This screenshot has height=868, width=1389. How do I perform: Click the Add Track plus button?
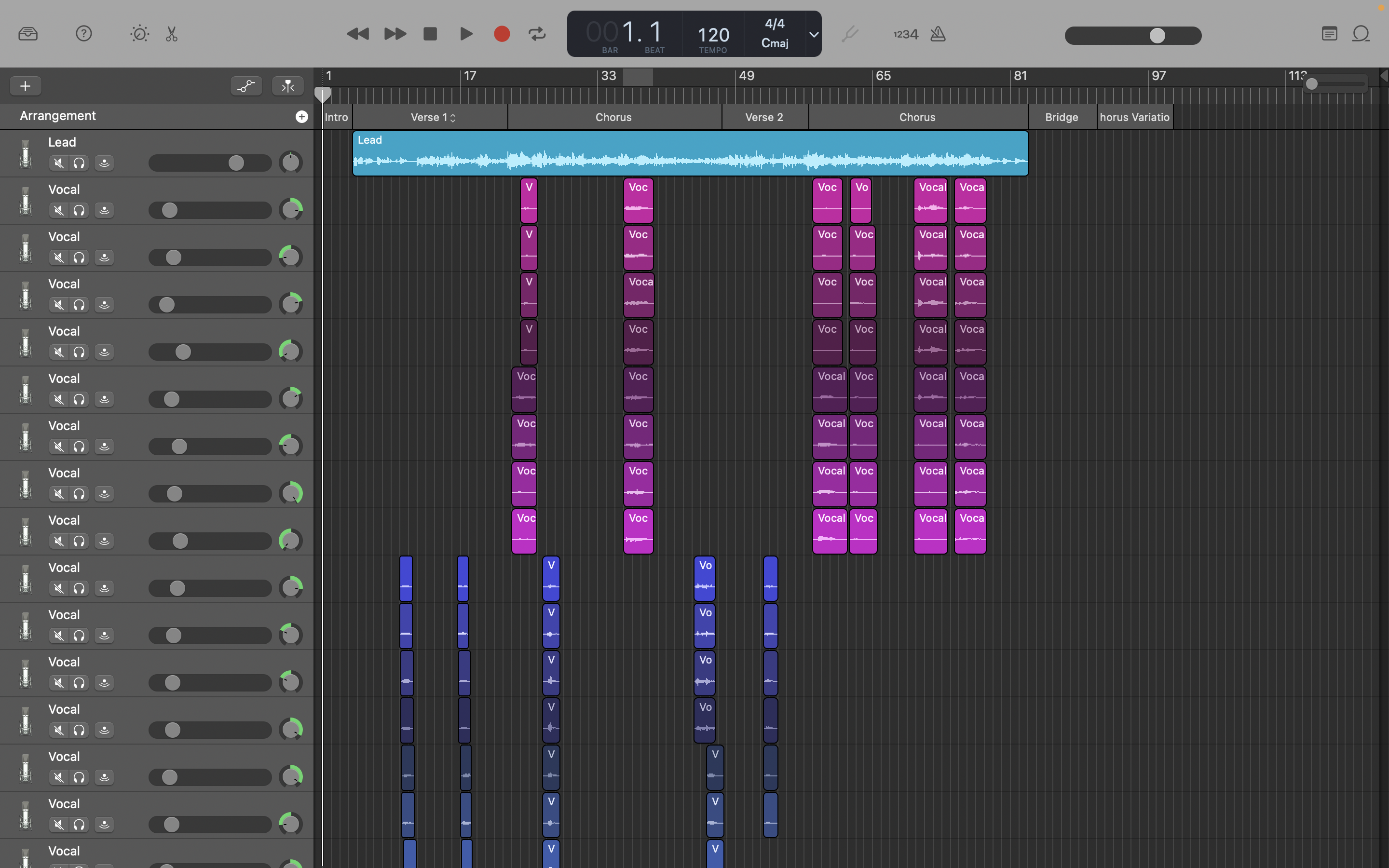click(25, 86)
